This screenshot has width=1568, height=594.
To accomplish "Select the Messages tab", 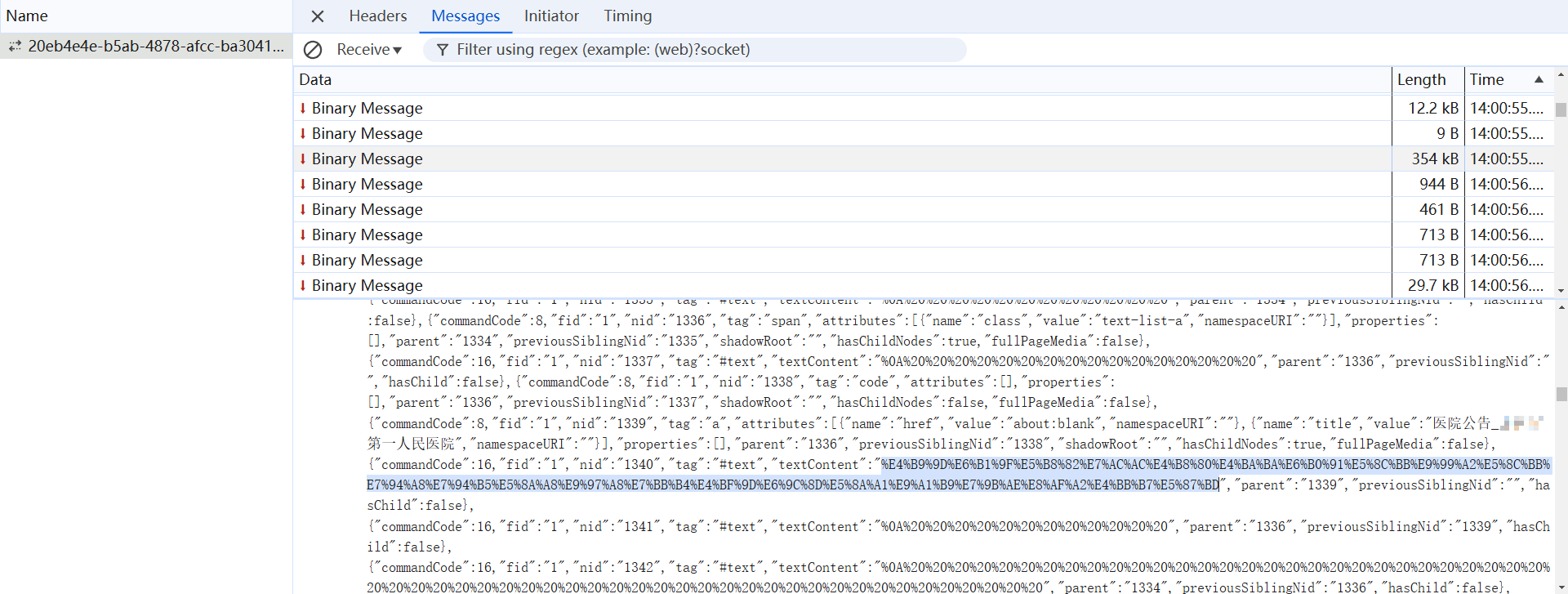I will coord(465,16).
